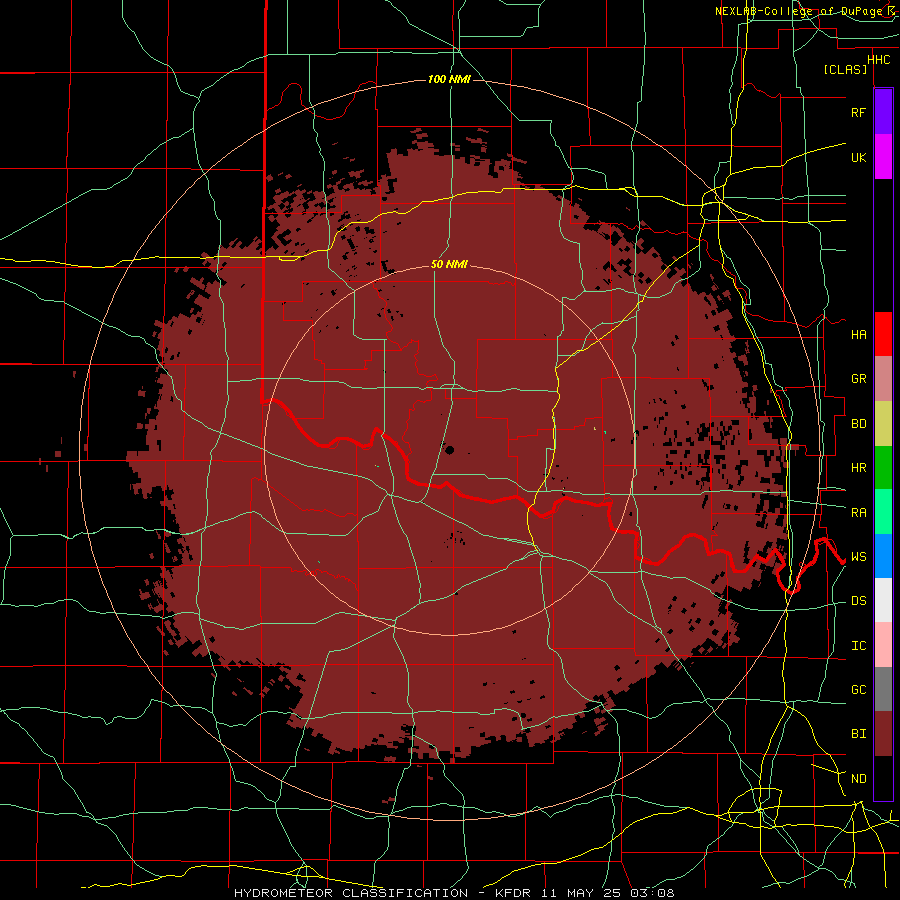Select the GR pink legend swatch
Viewport: 900px width, 900px height.
tap(883, 378)
